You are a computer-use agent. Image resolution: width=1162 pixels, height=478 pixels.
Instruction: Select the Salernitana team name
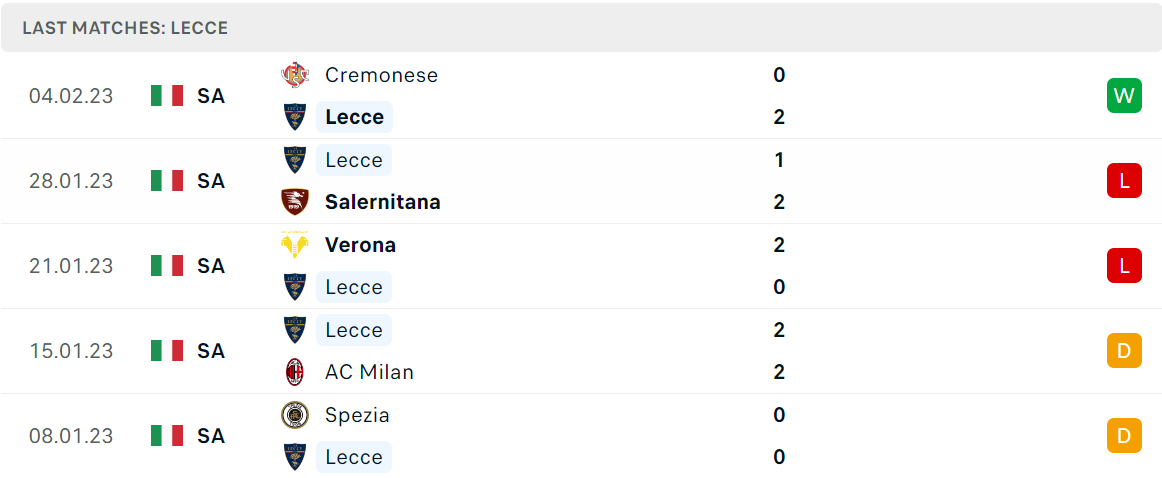coord(382,202)
